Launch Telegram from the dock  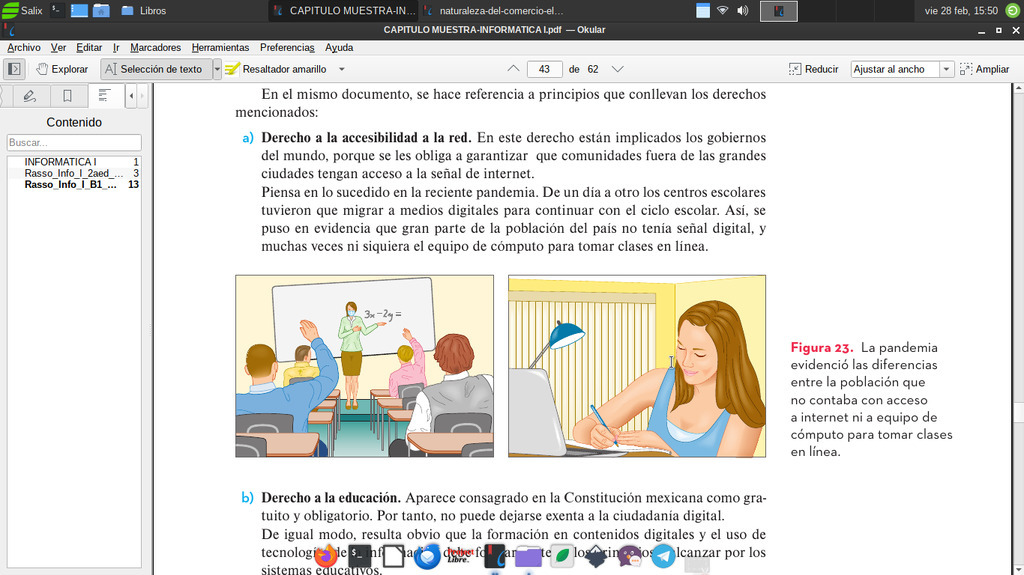(x=664, y=556)
